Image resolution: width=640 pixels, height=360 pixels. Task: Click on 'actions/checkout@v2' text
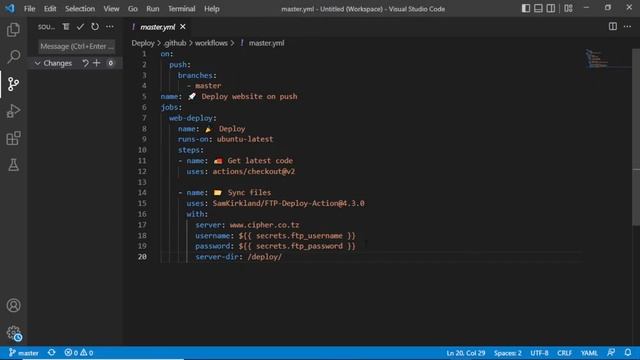point(253,171)
